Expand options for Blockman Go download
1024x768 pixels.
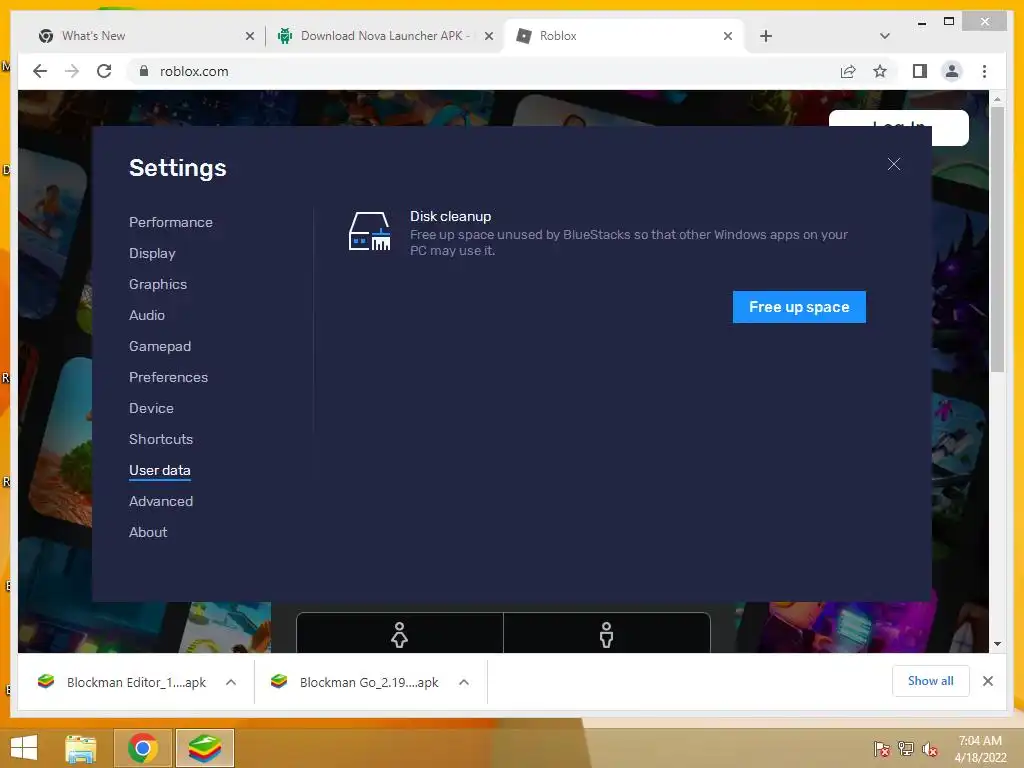click(464, 682)
